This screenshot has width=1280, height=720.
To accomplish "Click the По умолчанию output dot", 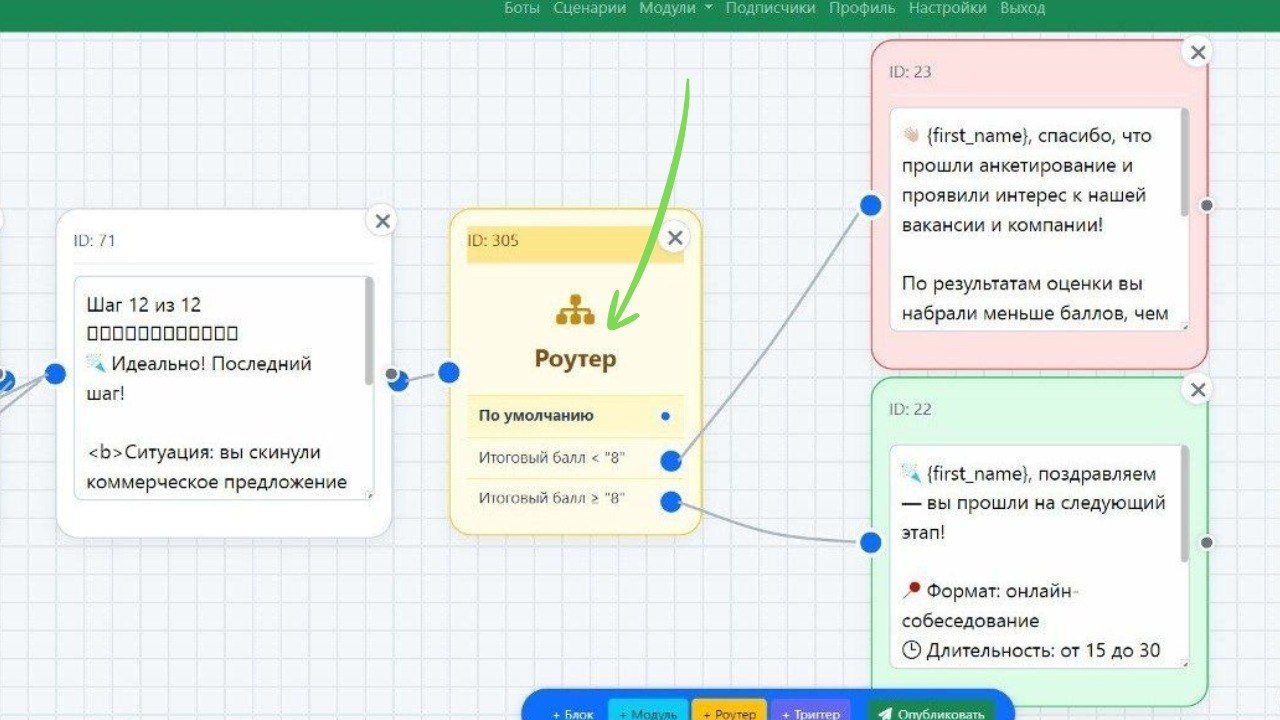I will click(666, 416).
